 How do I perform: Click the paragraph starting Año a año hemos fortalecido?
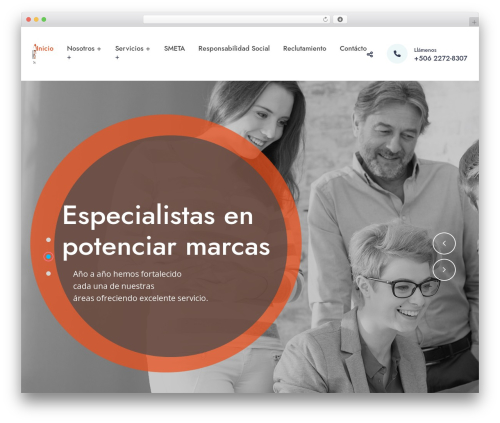pos(140,286)
